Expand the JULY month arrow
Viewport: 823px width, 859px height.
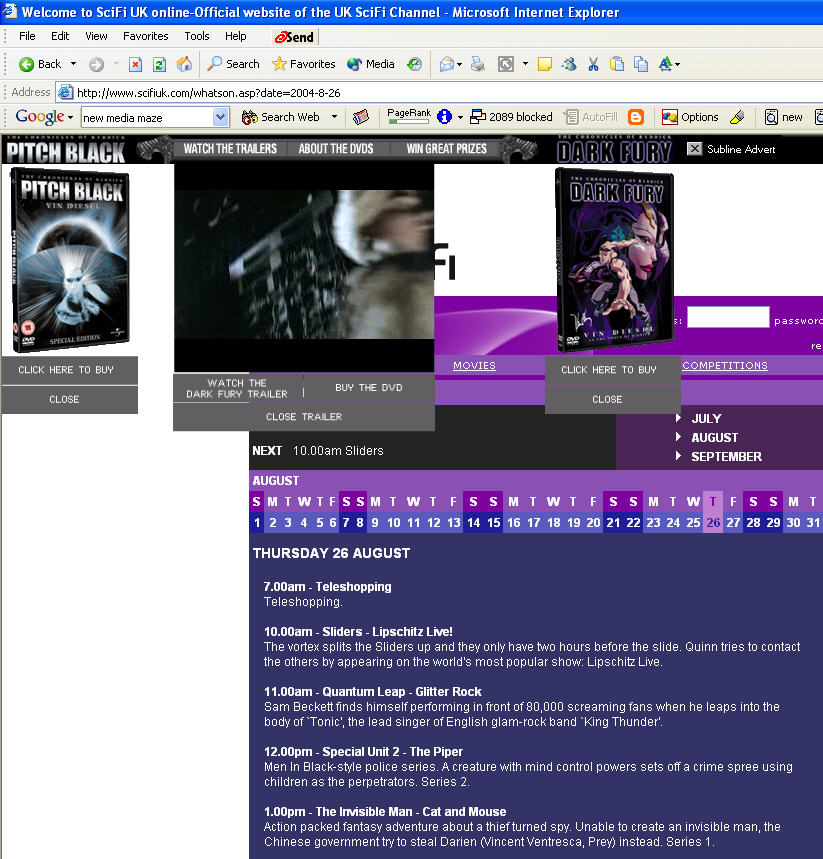tap(679, 418)
